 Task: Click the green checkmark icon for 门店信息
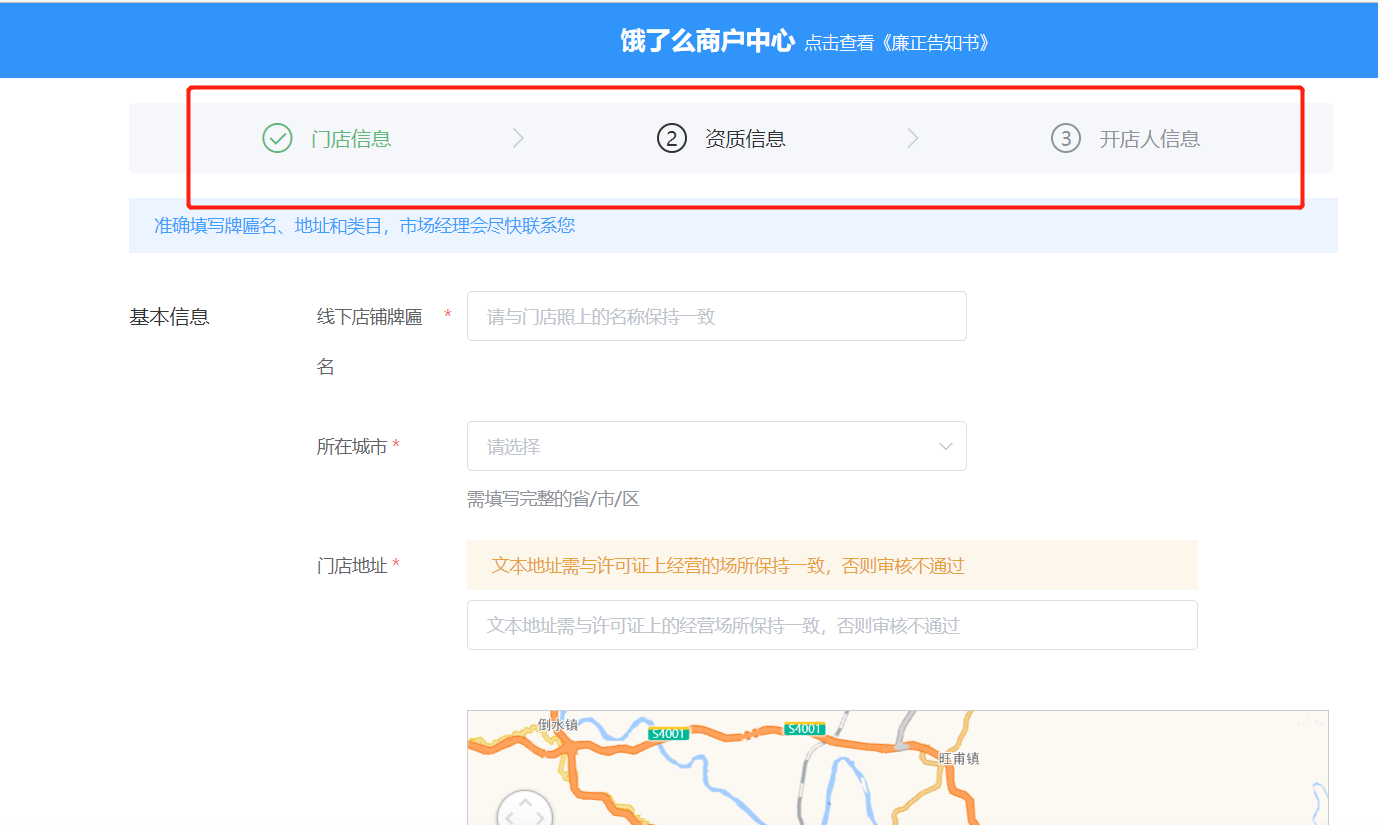pos(277,138)
